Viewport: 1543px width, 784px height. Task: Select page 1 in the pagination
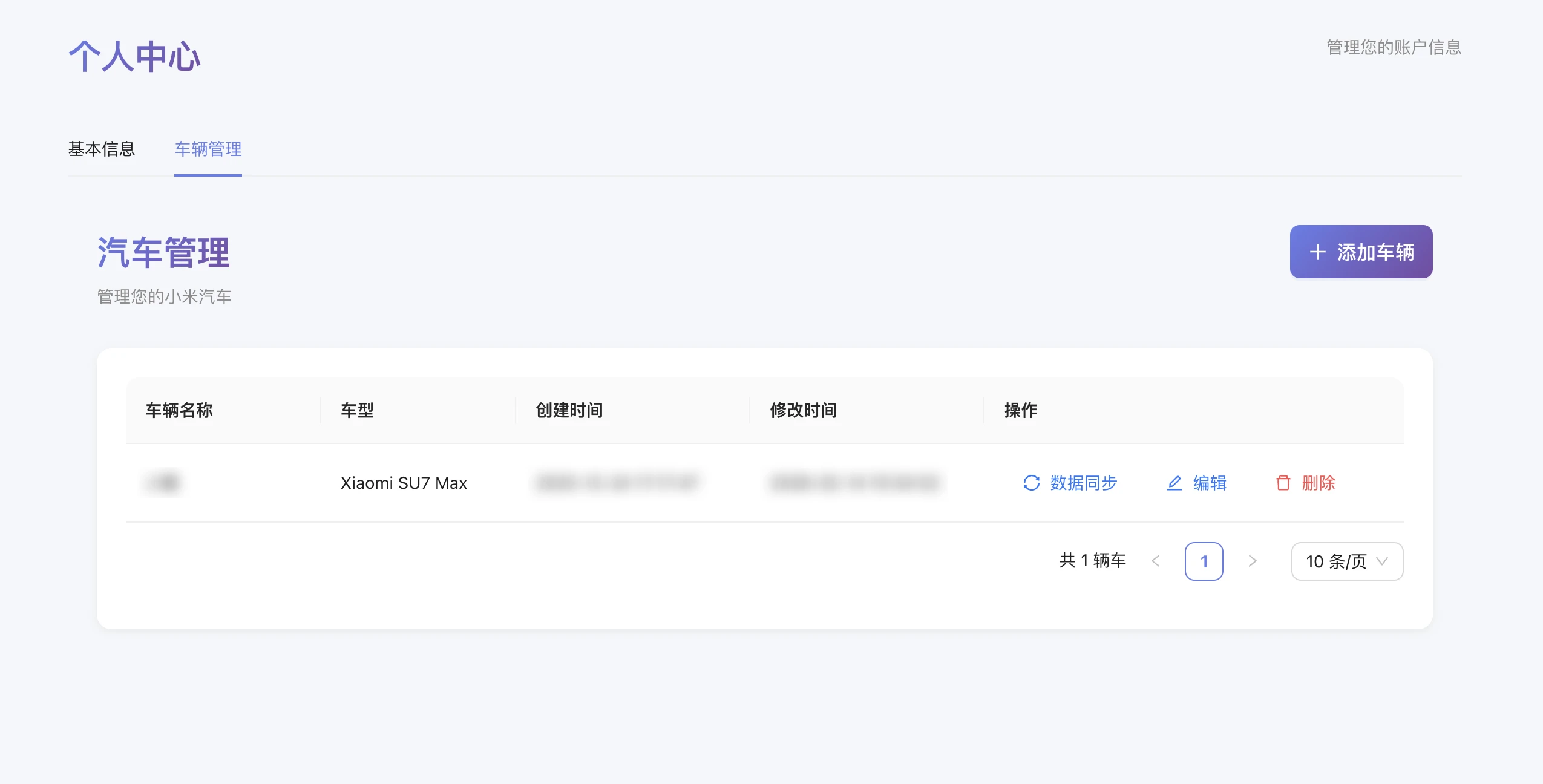(1204, 561)
